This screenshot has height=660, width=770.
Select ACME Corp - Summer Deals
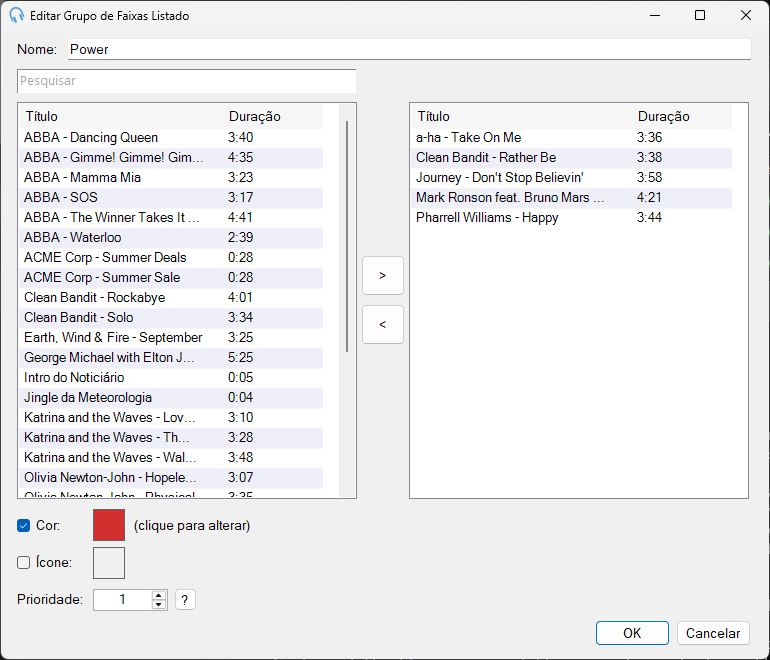point(171,257)
